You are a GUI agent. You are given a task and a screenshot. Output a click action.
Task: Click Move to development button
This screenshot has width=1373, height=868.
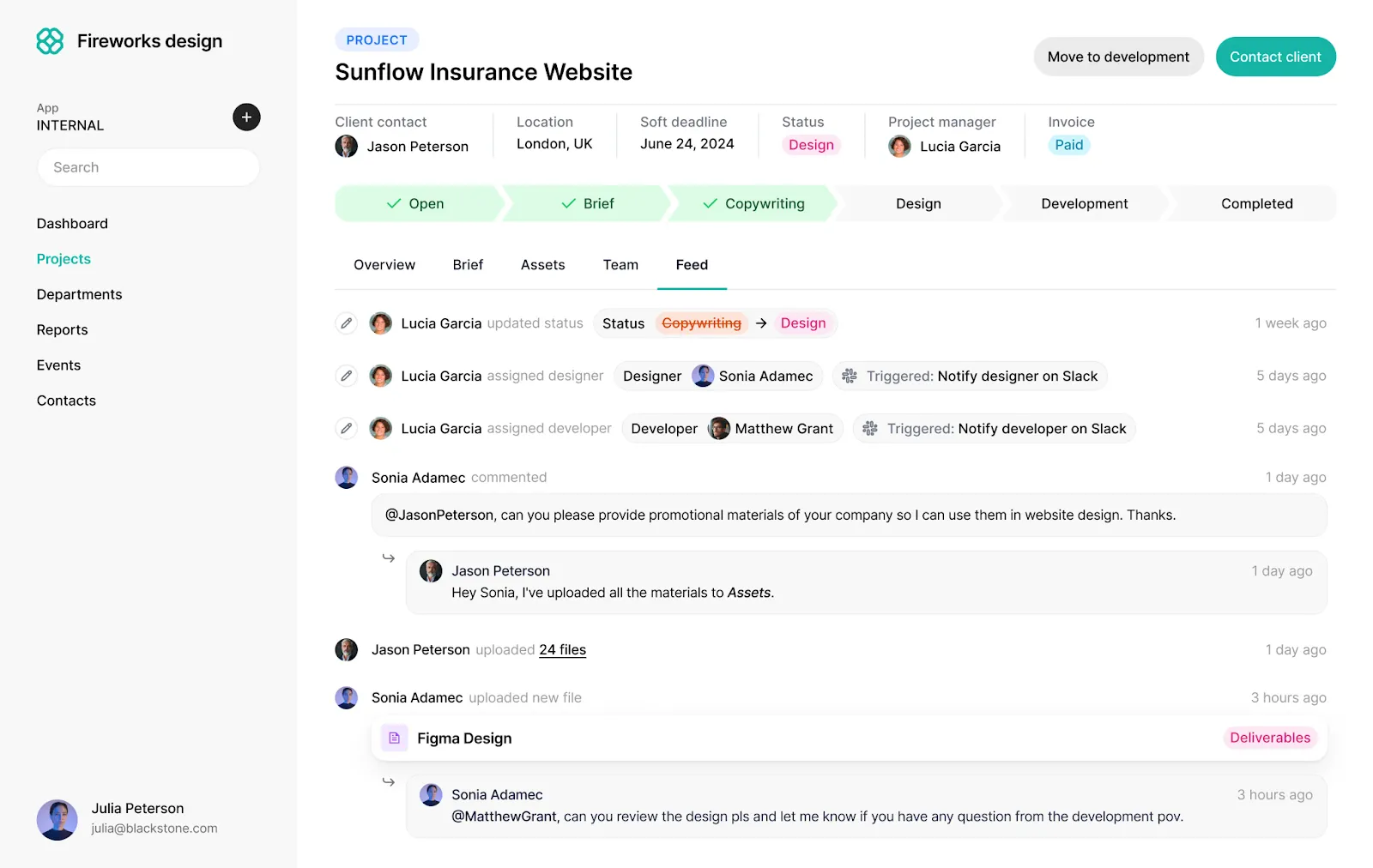pos(1118,57)
